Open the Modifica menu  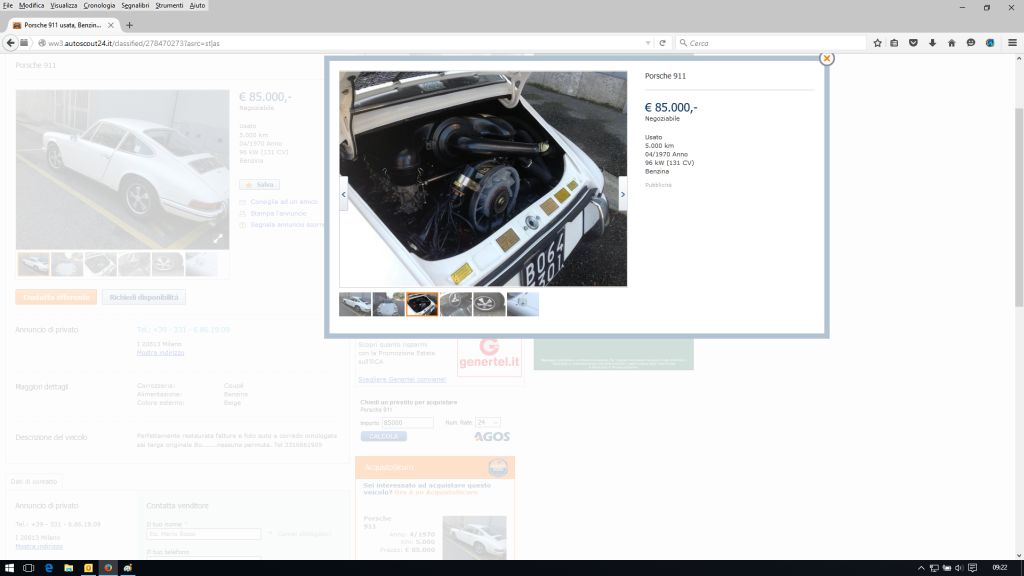point(31,5)
